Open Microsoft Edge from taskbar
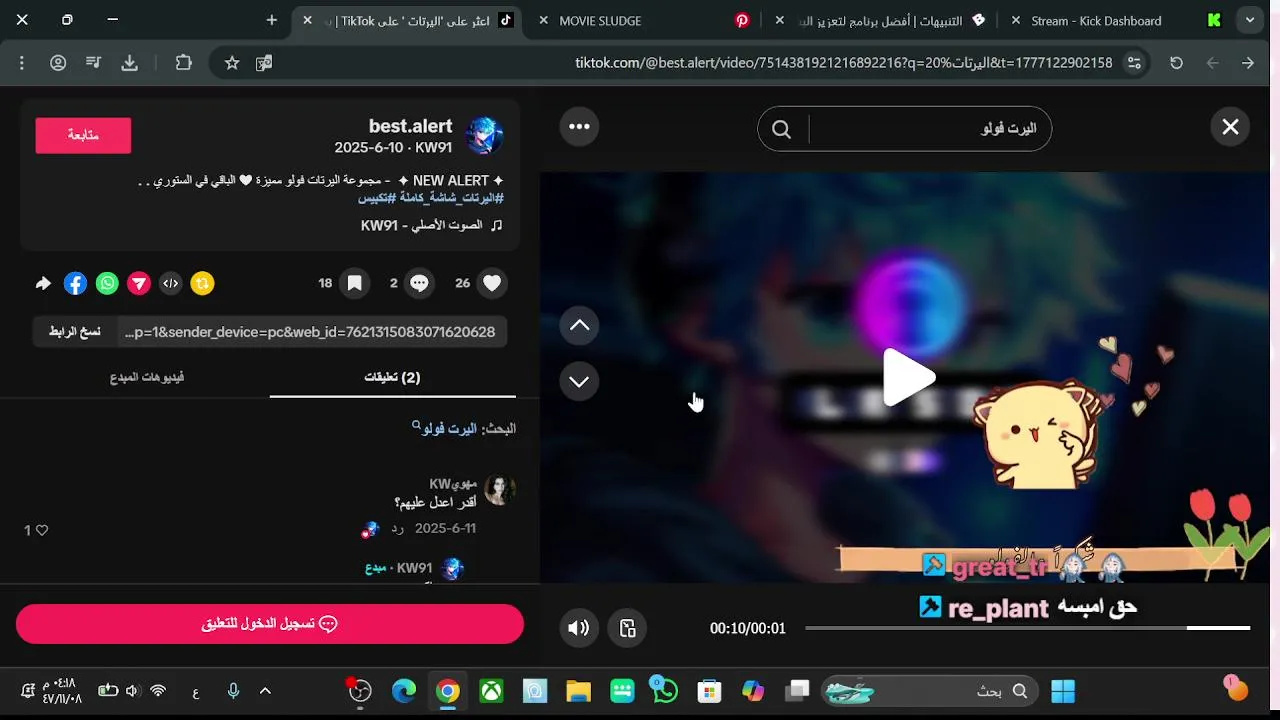Screen dimensions: 1280x720 [x=404, y=691]
